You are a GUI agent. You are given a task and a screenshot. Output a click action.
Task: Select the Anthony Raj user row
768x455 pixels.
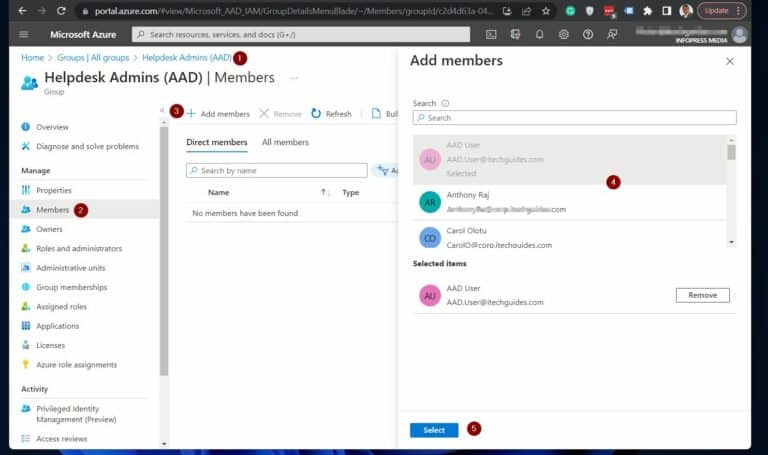(569, 202)
